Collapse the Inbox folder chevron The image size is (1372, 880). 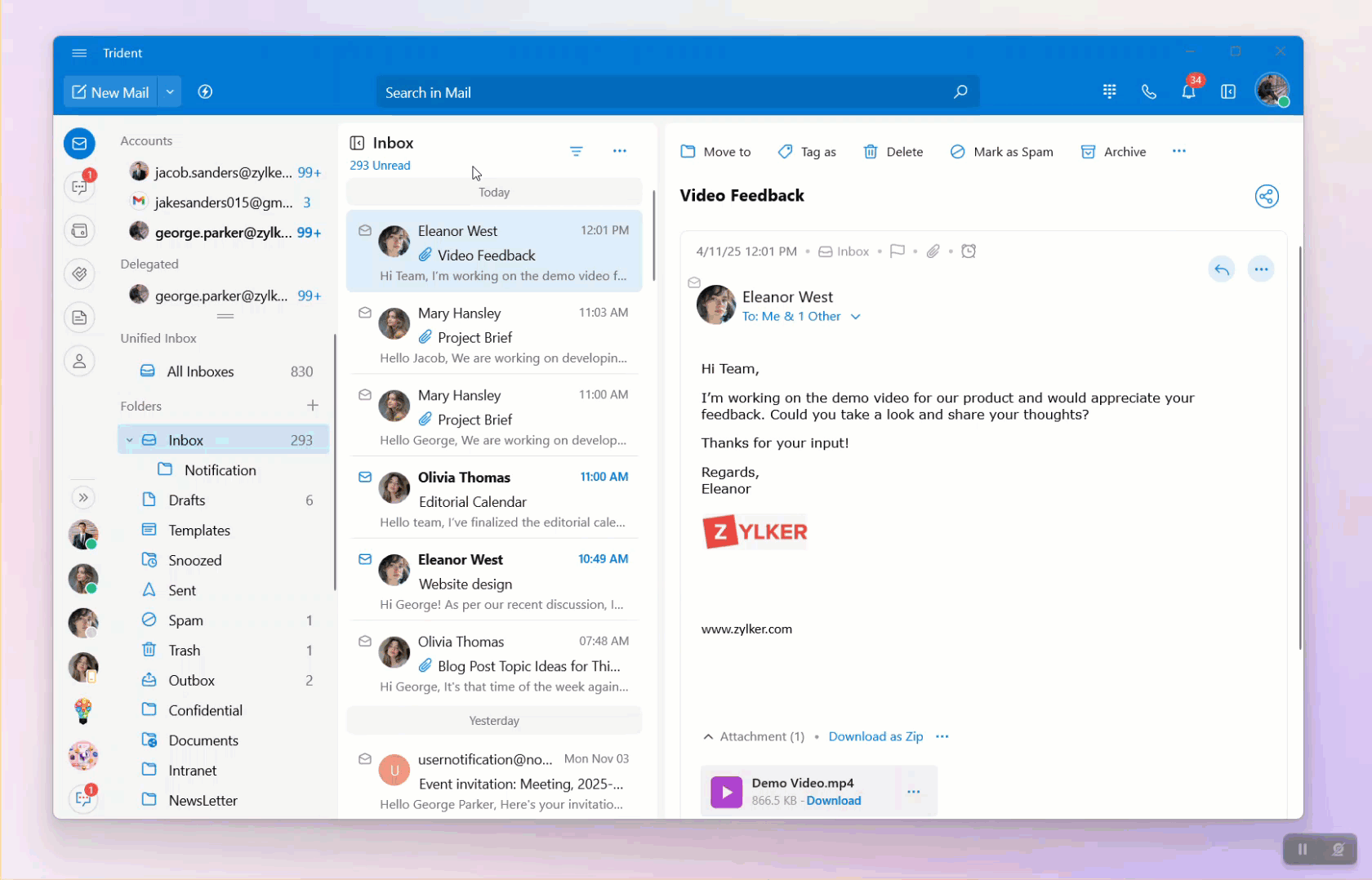coord(130,440)
